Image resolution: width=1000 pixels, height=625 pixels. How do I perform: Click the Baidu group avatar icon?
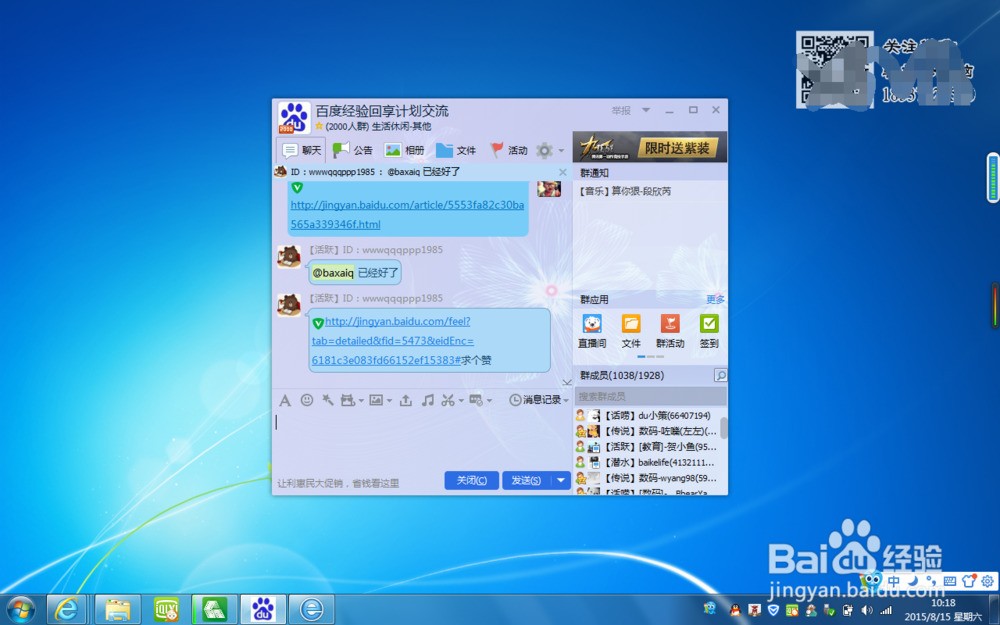click(295, 117)
